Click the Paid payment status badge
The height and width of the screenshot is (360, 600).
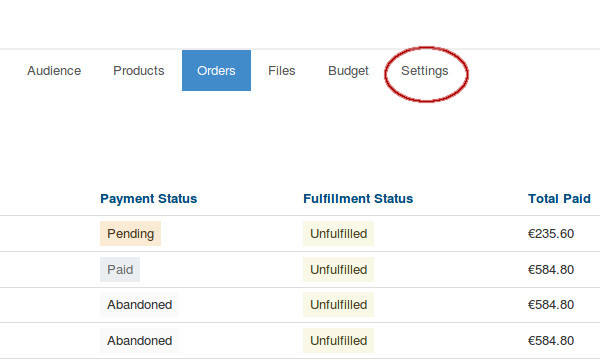click(x=120, y=269)
